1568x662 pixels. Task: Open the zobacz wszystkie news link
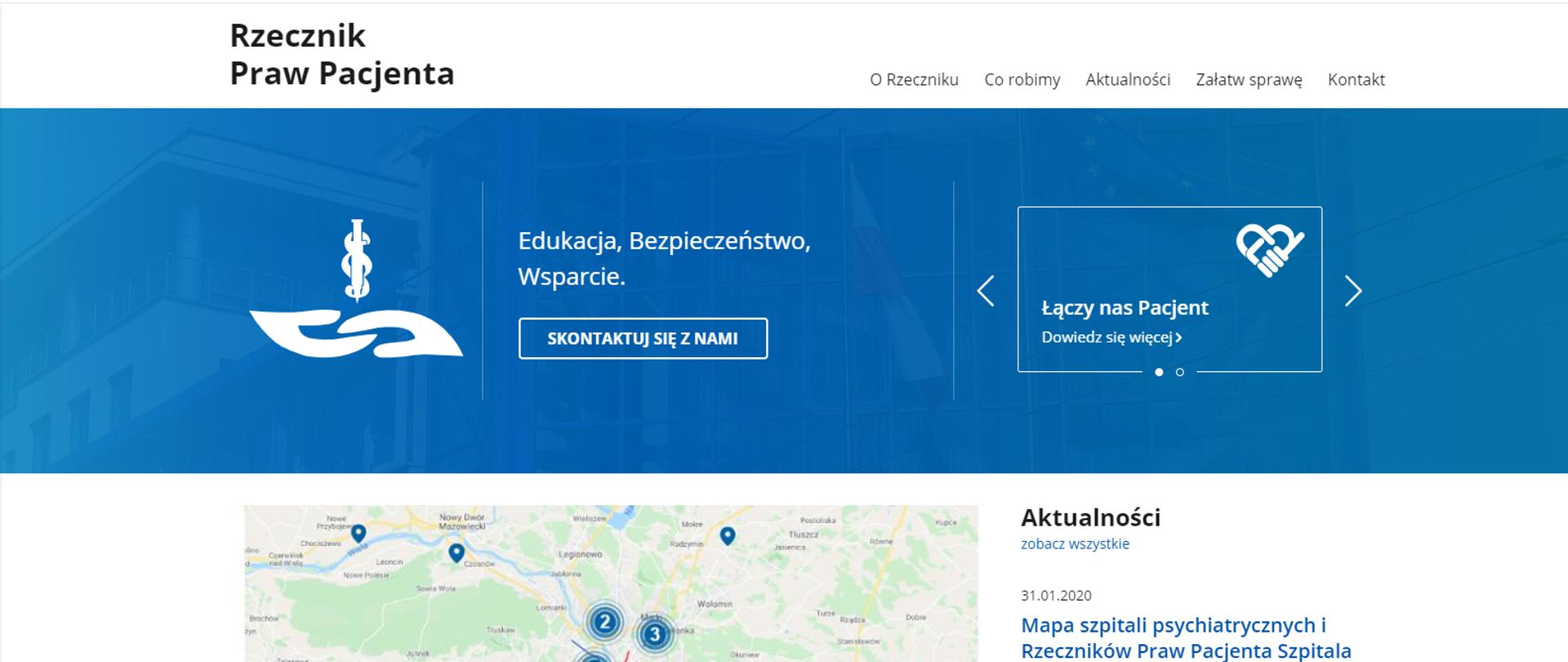[x=1075, y=544]
